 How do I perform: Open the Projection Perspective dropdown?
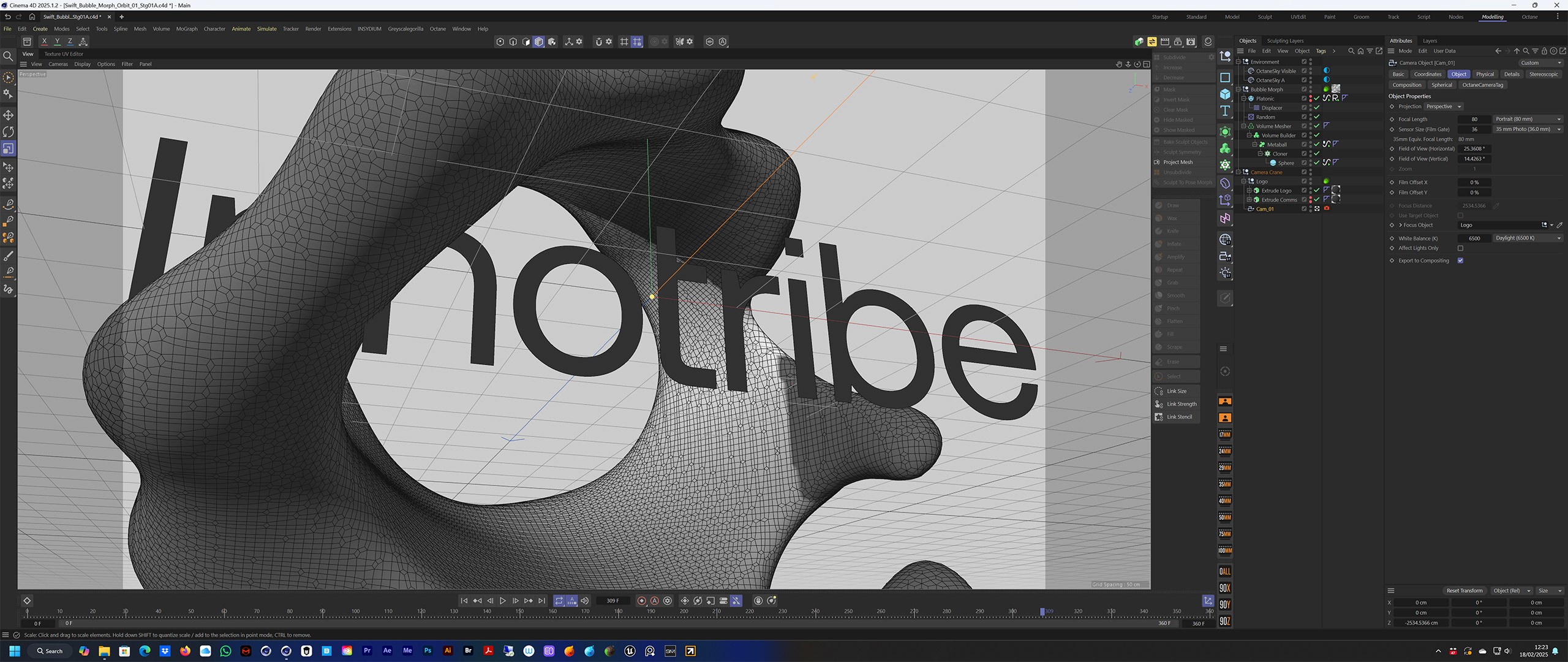tap(1444, 107)
